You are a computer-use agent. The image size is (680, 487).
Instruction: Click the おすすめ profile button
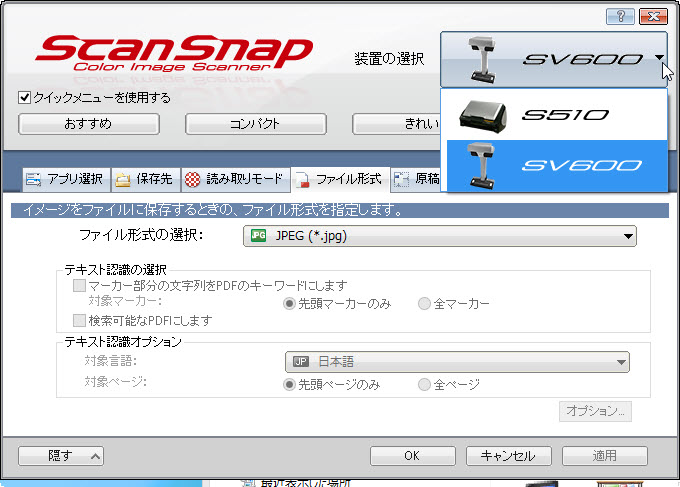point(88,124)
